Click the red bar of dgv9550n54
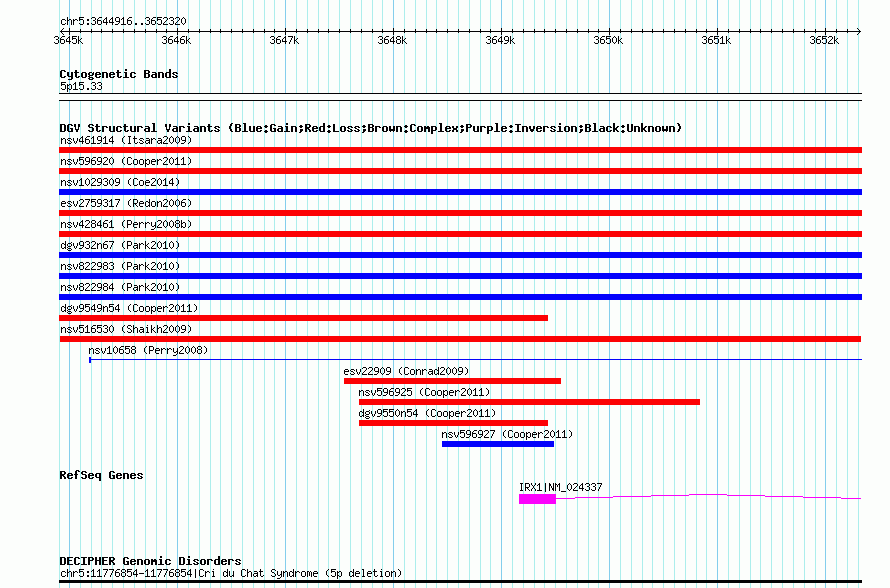Image resolution: width=890 pixels, height=588 pixels. coord(454,423)
